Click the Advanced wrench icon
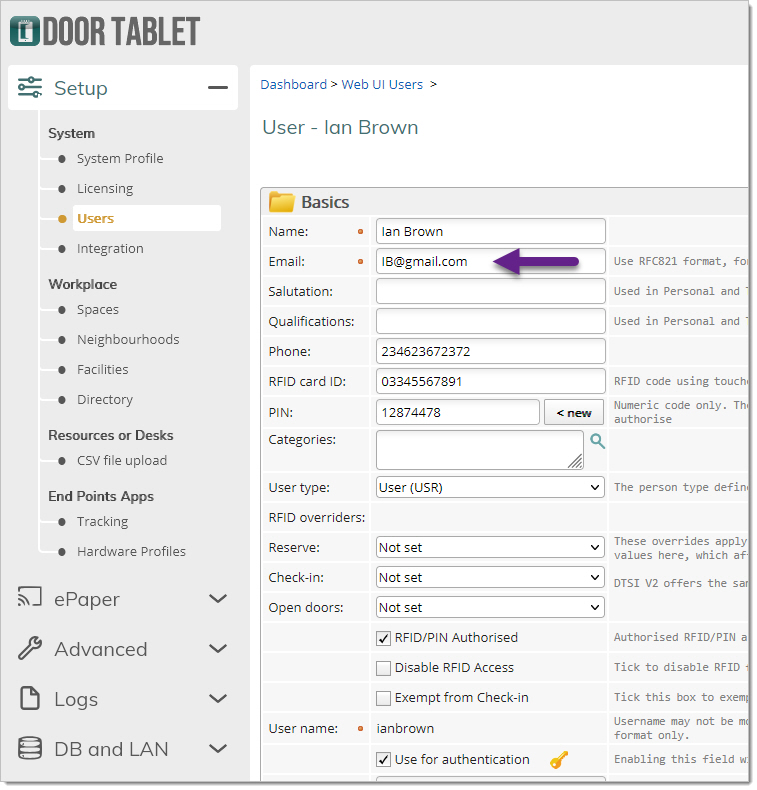The height and width of the screenshot is (790, 757). [x=30, y=649]
